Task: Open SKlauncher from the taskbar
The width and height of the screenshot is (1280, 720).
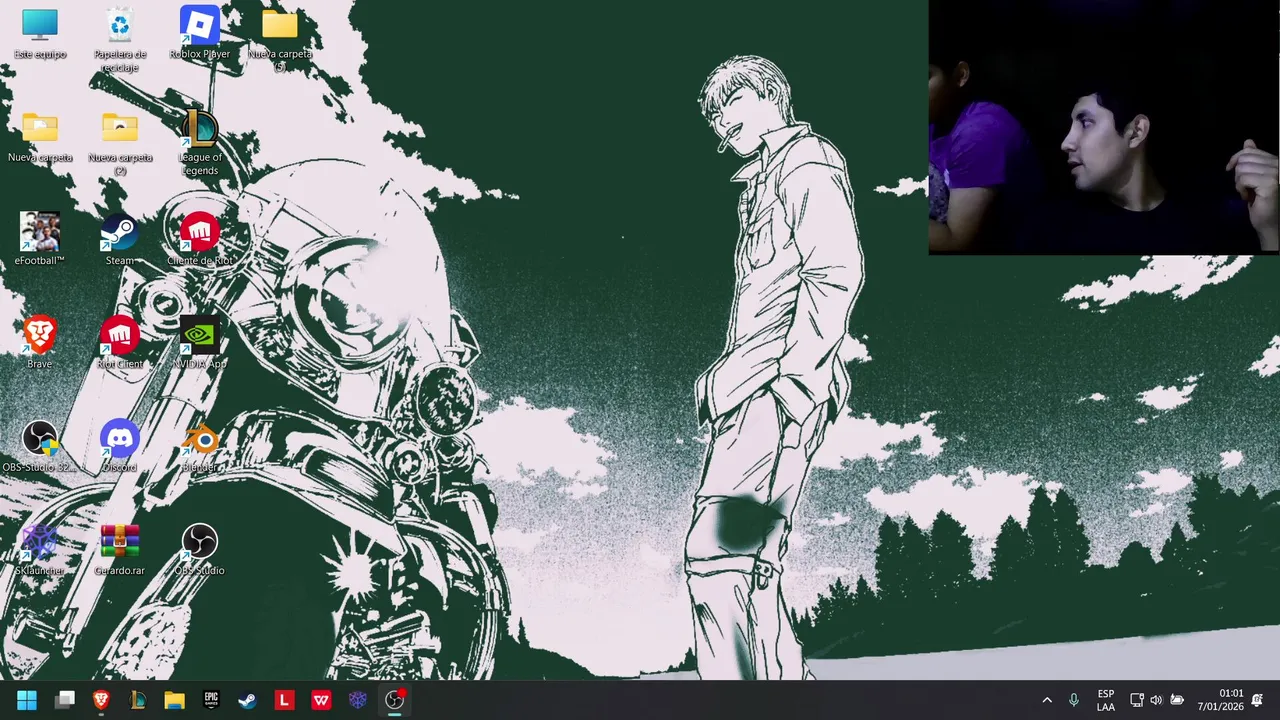Action: 357,700
